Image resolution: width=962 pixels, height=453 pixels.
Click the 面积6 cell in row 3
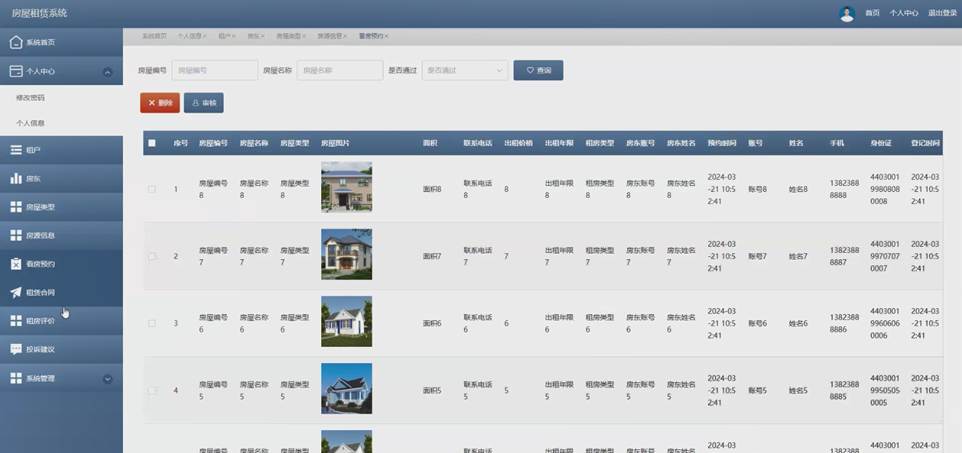[433, 323]
